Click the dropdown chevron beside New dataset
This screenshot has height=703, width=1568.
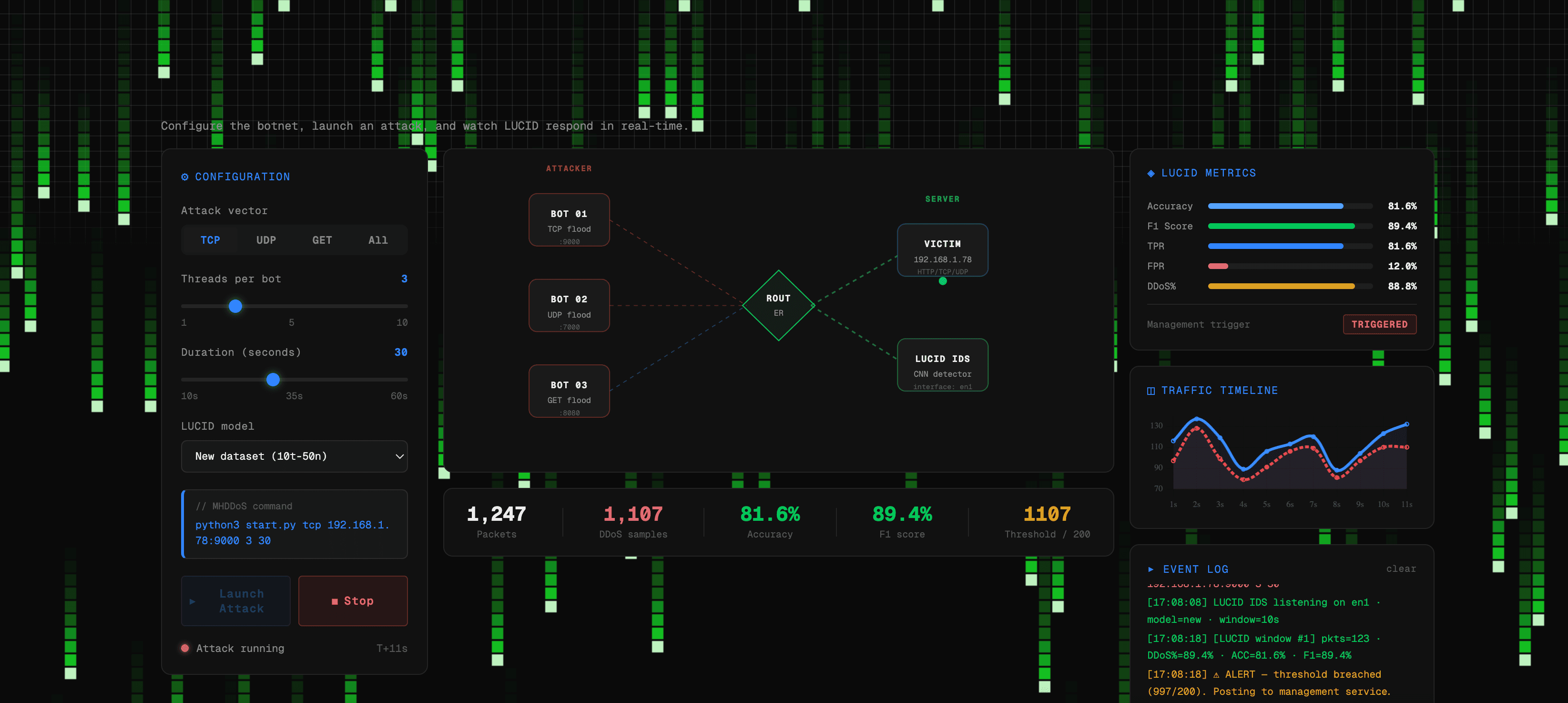click(x=399, y=456)
